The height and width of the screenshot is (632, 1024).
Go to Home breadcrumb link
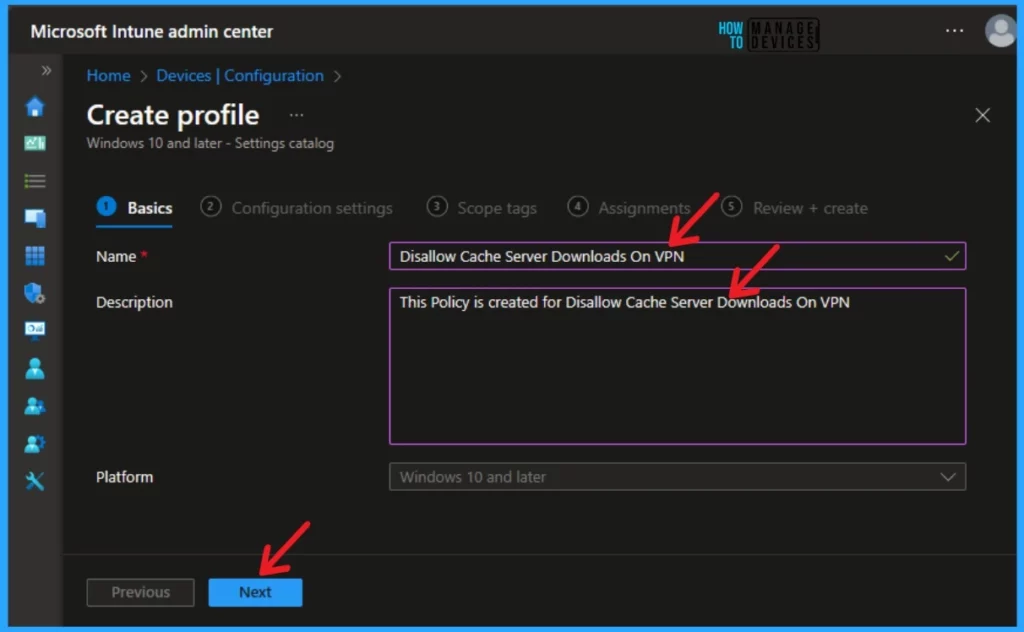108,76
